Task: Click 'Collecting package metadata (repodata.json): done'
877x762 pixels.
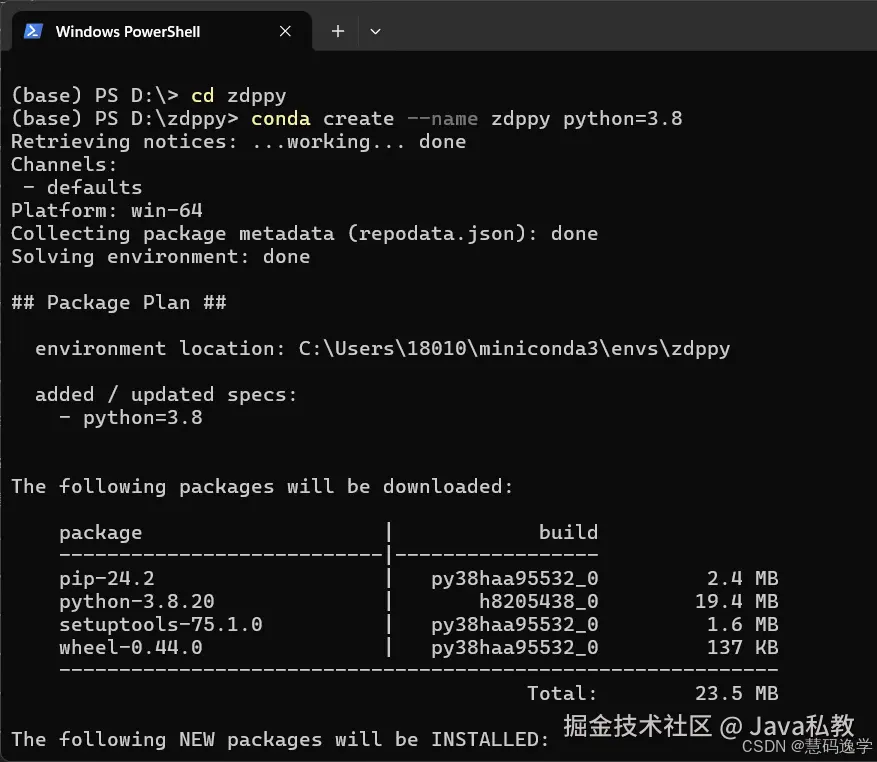Action: click(x=304, y=234)
